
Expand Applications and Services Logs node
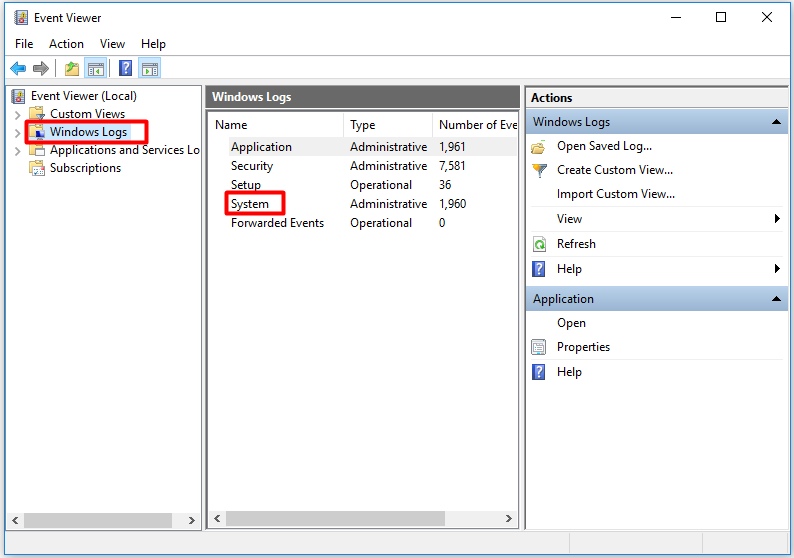17,151
